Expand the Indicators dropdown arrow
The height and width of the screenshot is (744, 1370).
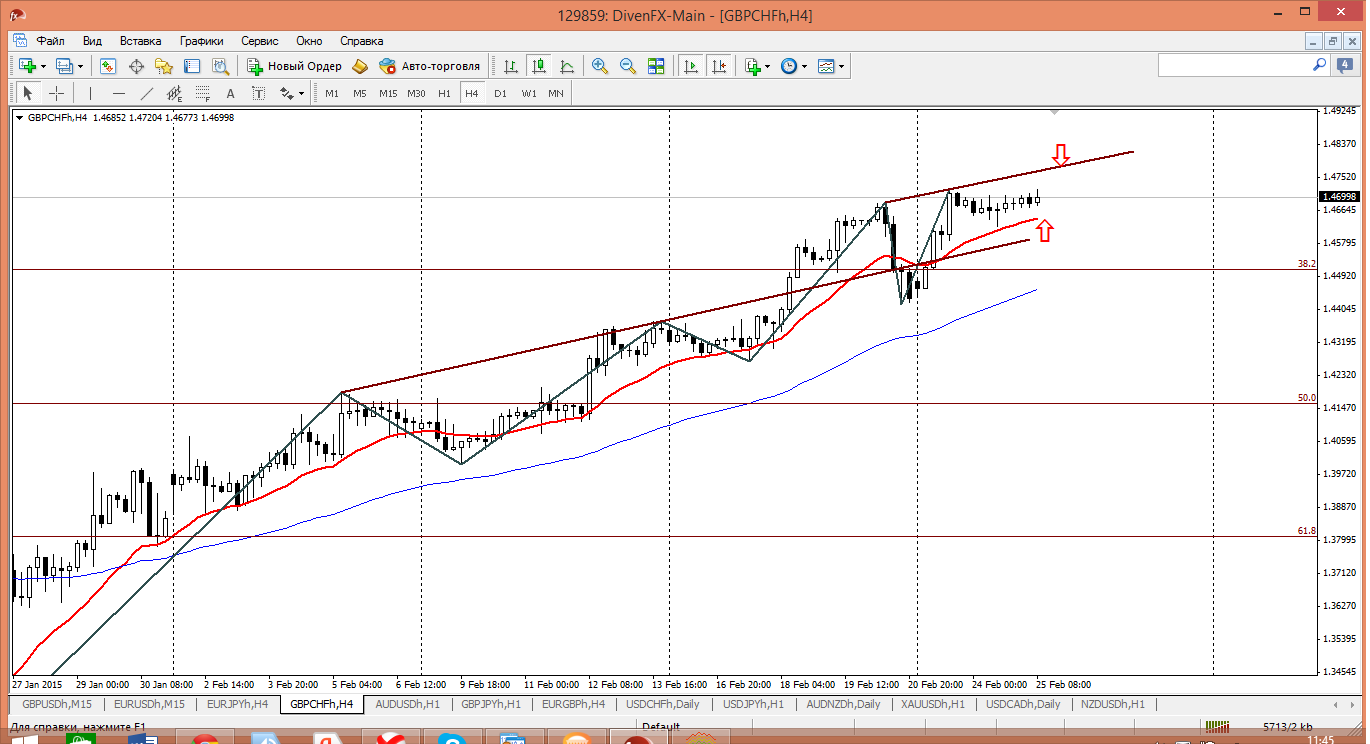click(768, 67)
